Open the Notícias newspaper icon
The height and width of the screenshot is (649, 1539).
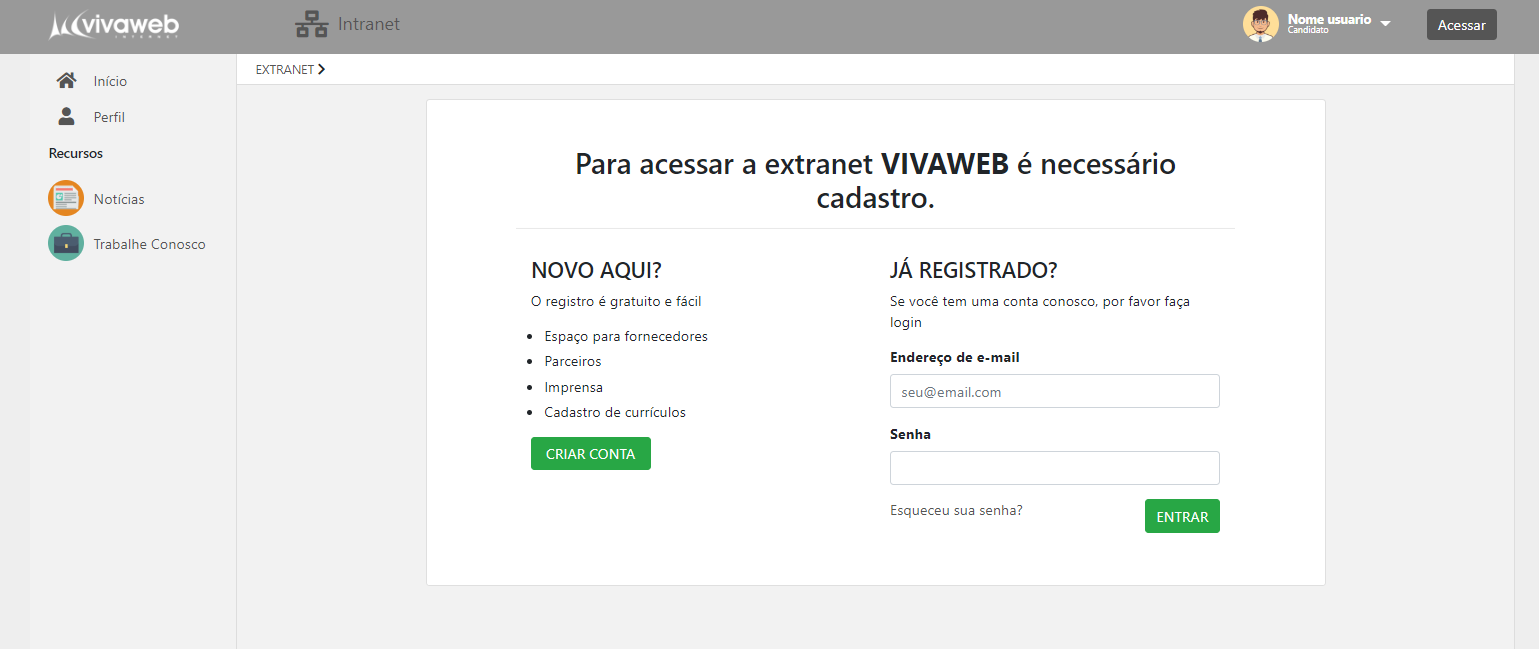(66, 198)
